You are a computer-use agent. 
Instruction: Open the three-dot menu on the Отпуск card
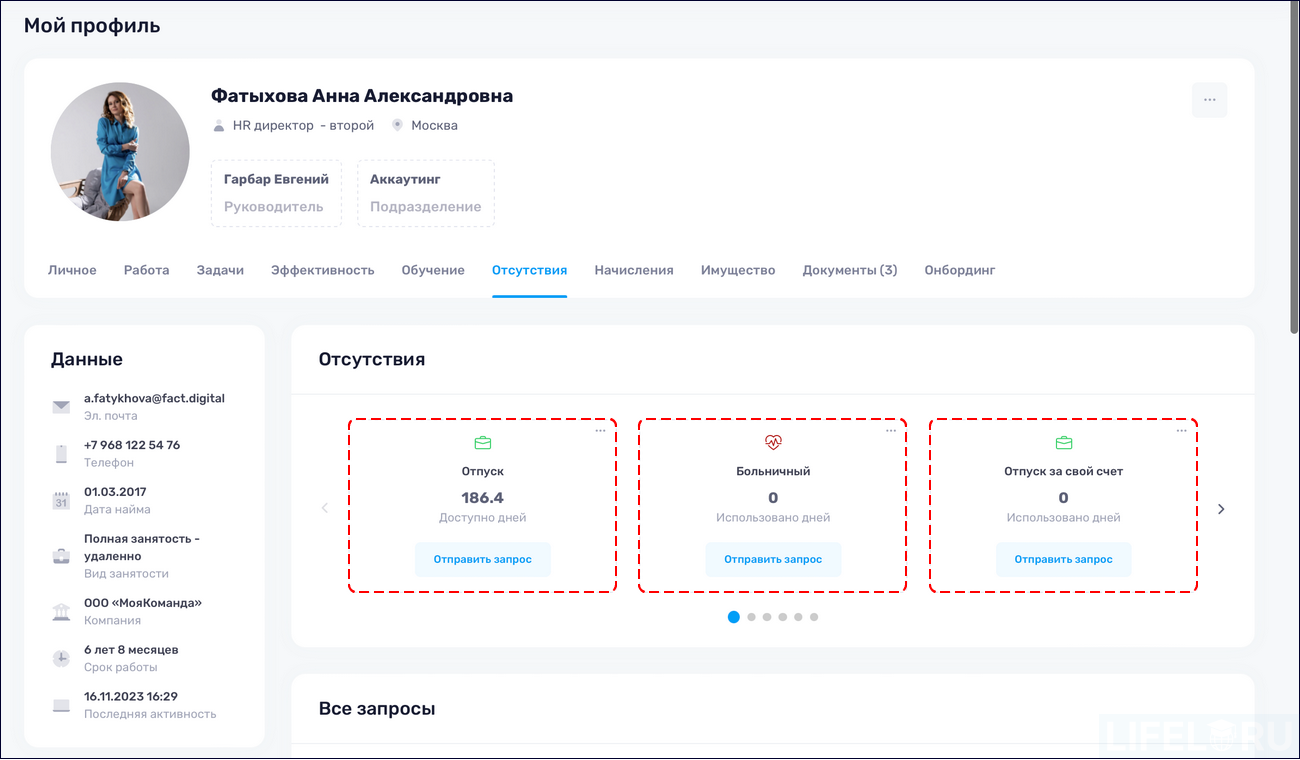coord(600,428)
